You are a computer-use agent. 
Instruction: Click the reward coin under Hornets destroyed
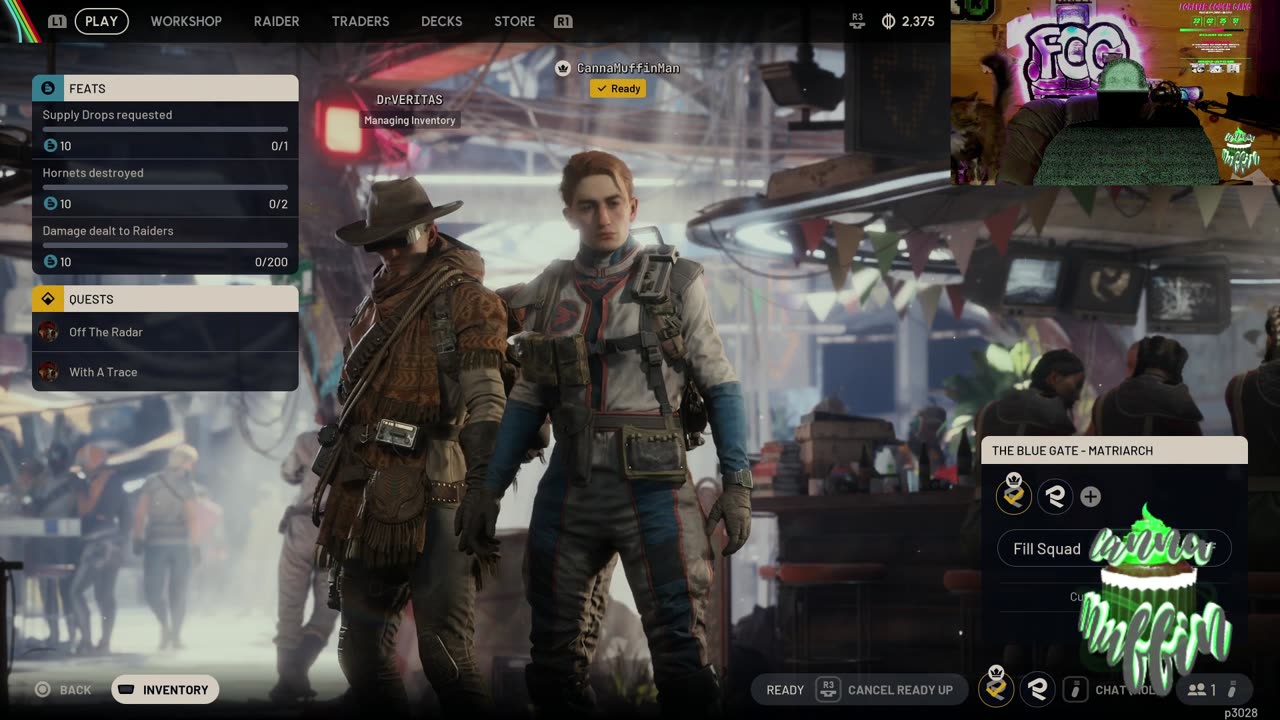tap(50, 204)
